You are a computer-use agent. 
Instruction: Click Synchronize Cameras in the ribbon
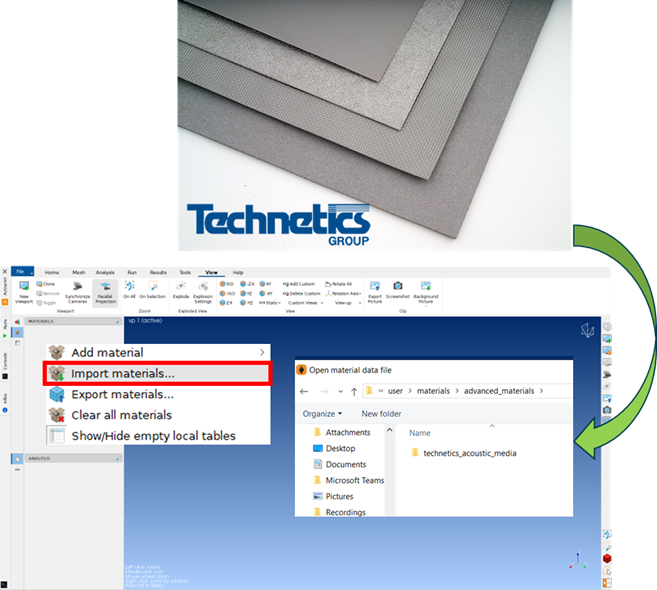pyautogui.click(x=77, y=290)
